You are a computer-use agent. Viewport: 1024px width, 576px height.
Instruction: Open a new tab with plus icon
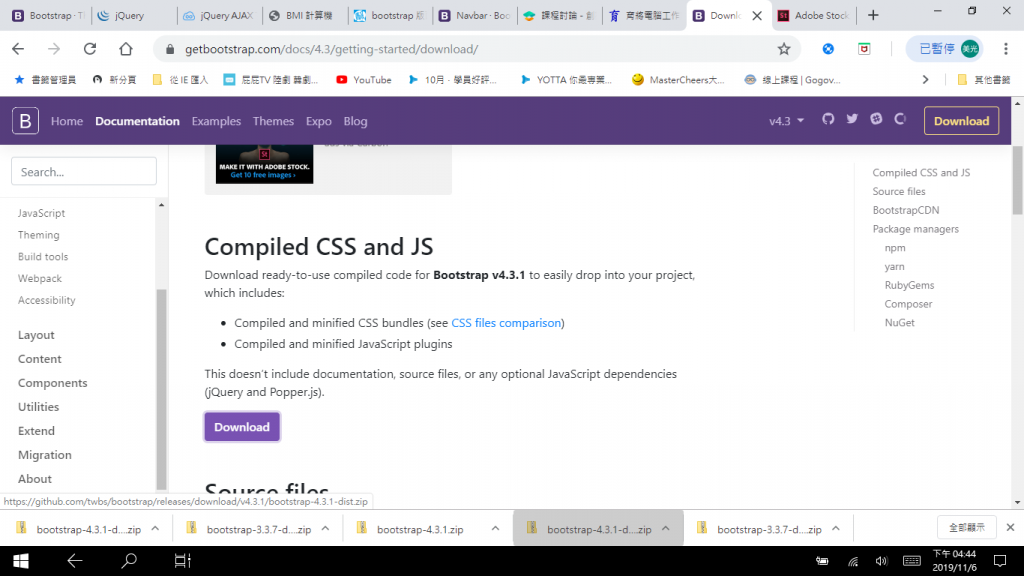[873, 15]
